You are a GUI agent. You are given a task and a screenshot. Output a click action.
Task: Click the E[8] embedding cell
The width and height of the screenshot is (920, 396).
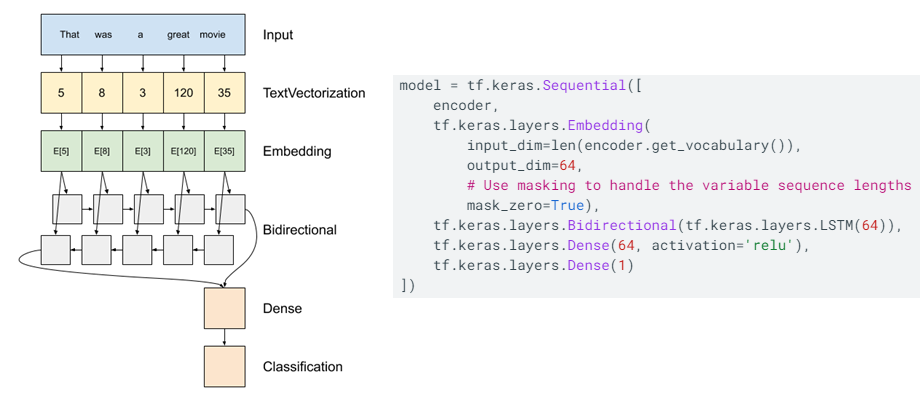pyautogui.click(x=102, y=151)
